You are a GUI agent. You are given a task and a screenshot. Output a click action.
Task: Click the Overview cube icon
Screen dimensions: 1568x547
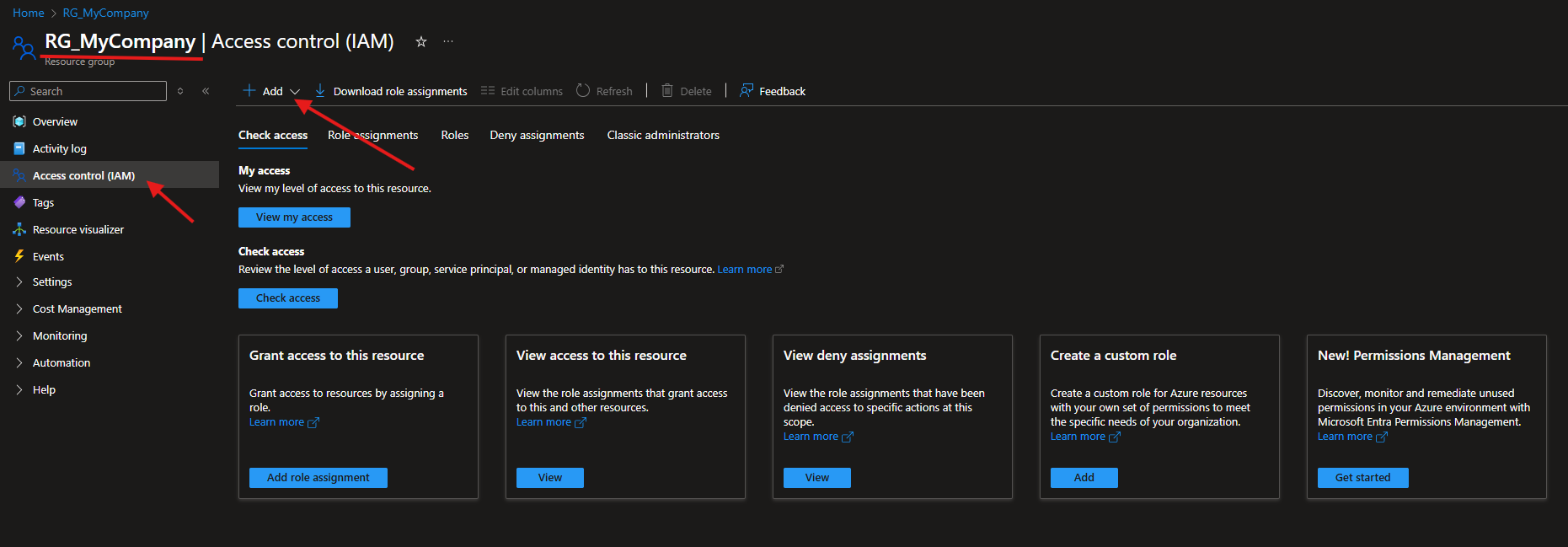pos(19,121)
